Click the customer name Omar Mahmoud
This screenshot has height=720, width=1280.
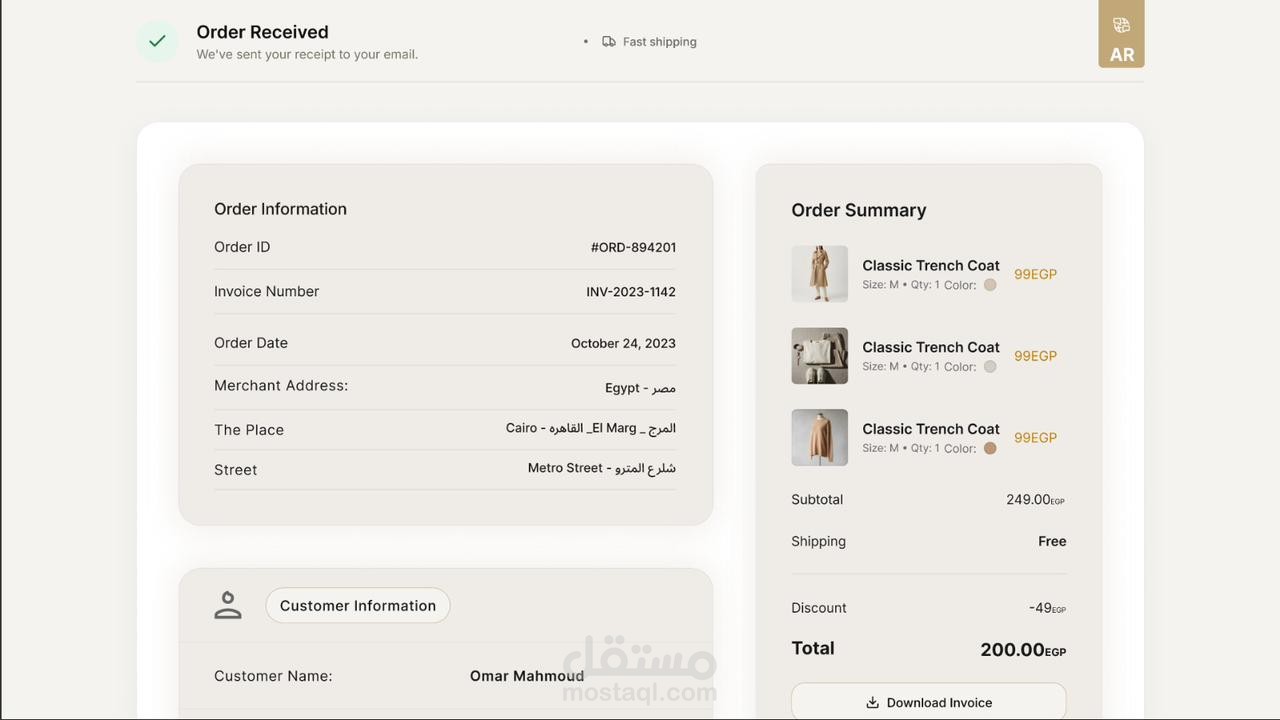(527, 676)
